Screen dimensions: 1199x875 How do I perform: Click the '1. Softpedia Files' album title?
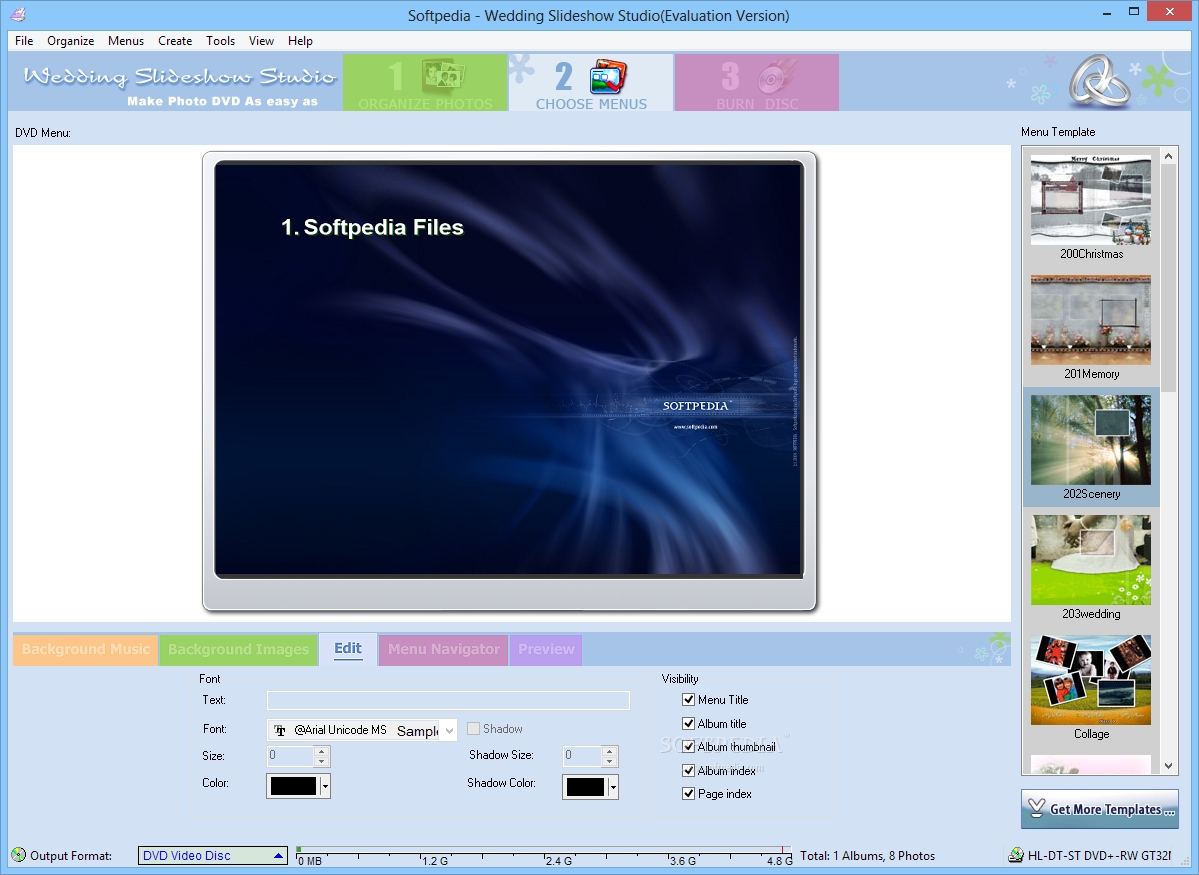pos(372,227)
